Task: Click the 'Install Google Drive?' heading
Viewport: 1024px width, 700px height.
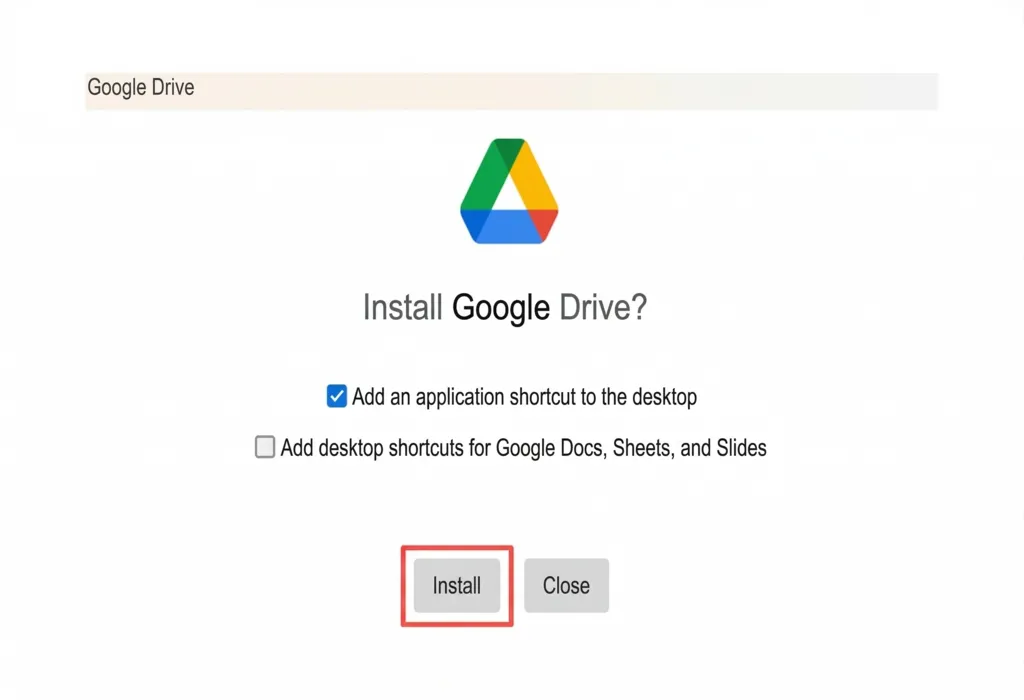Action: point(504,306)
